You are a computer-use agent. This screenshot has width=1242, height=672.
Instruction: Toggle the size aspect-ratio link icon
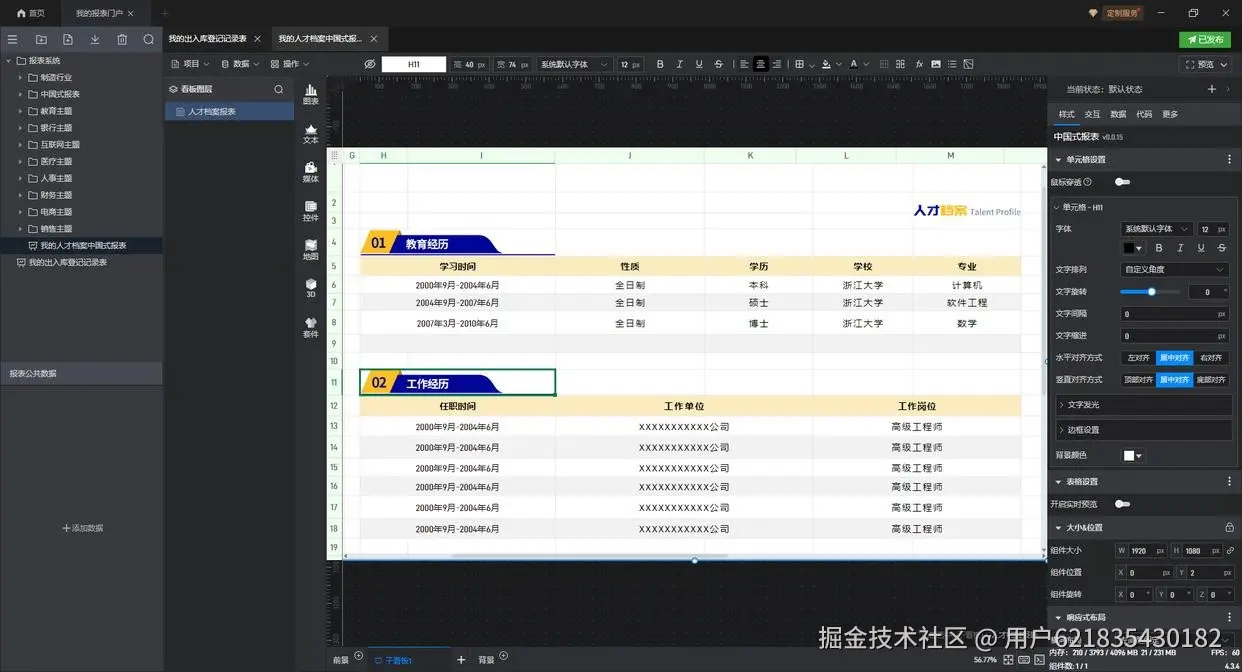1230,550
